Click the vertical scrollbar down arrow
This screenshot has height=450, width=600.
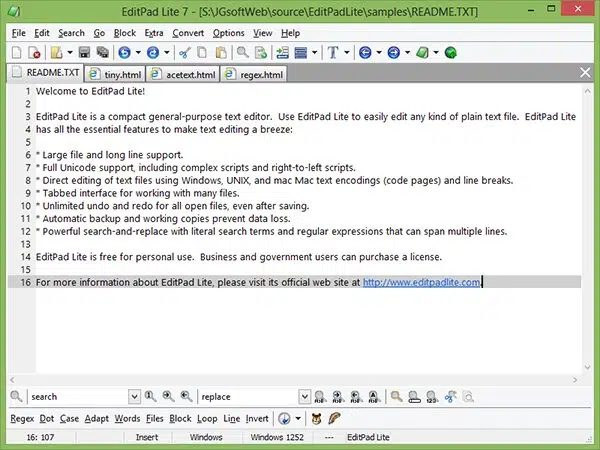click(x=587, y=367)
